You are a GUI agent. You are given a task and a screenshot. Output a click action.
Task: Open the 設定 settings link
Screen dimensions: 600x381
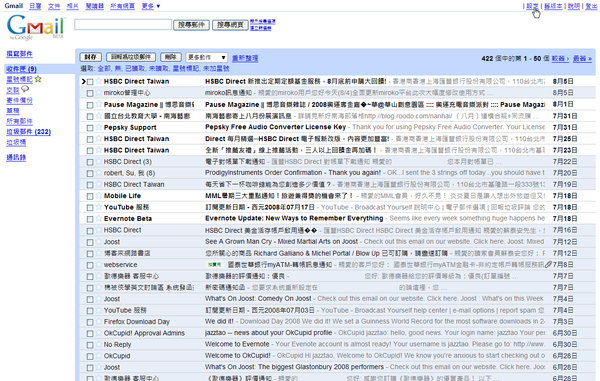(x=532, y=6)
